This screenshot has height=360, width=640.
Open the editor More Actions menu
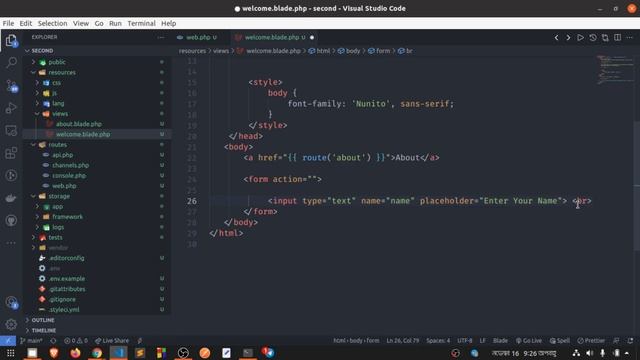tap(629, 38)
